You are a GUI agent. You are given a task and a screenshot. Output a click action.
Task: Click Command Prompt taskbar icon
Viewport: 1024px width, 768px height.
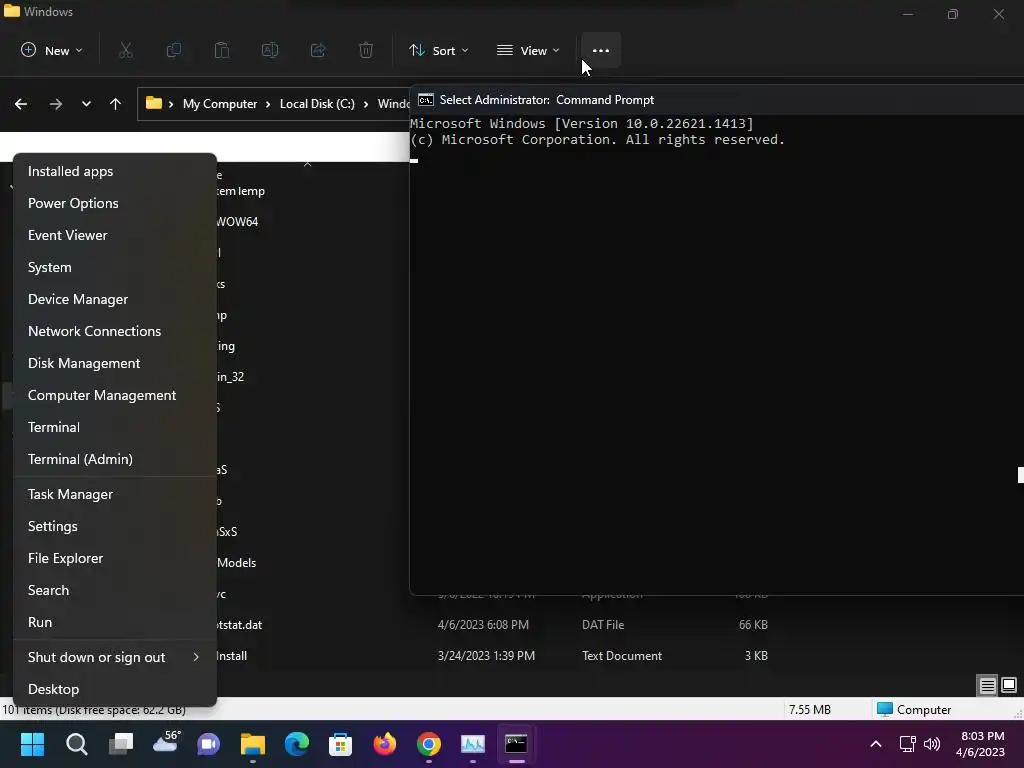[x=517, y=744]
